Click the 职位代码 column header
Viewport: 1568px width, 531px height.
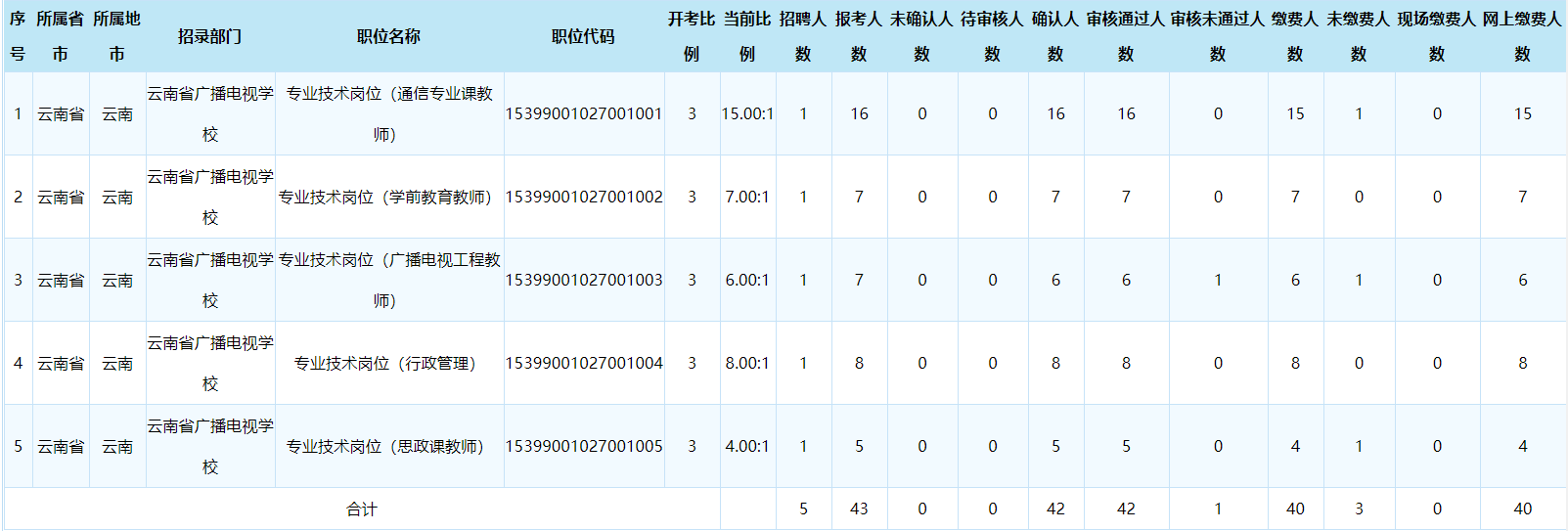tap(583, 36)
